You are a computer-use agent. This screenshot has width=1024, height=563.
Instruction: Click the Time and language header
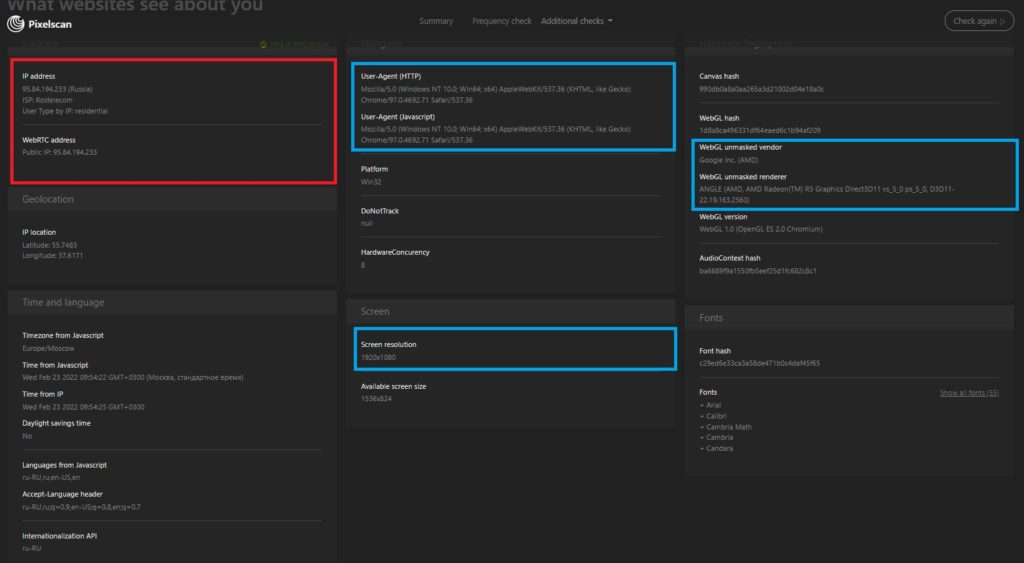[x=63, y=302]
